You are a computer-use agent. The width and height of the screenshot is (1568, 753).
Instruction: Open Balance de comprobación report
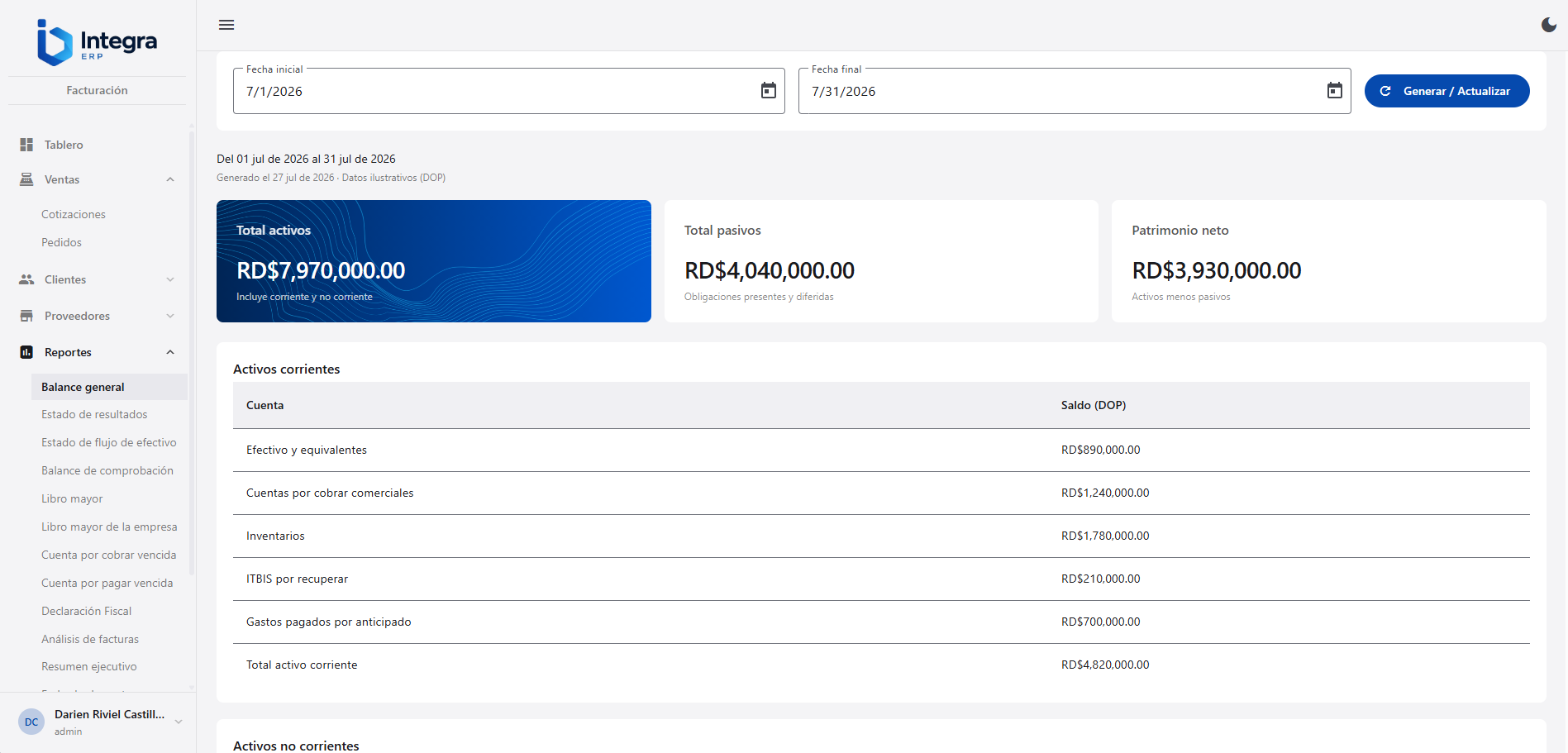click(x=109, y=470)
